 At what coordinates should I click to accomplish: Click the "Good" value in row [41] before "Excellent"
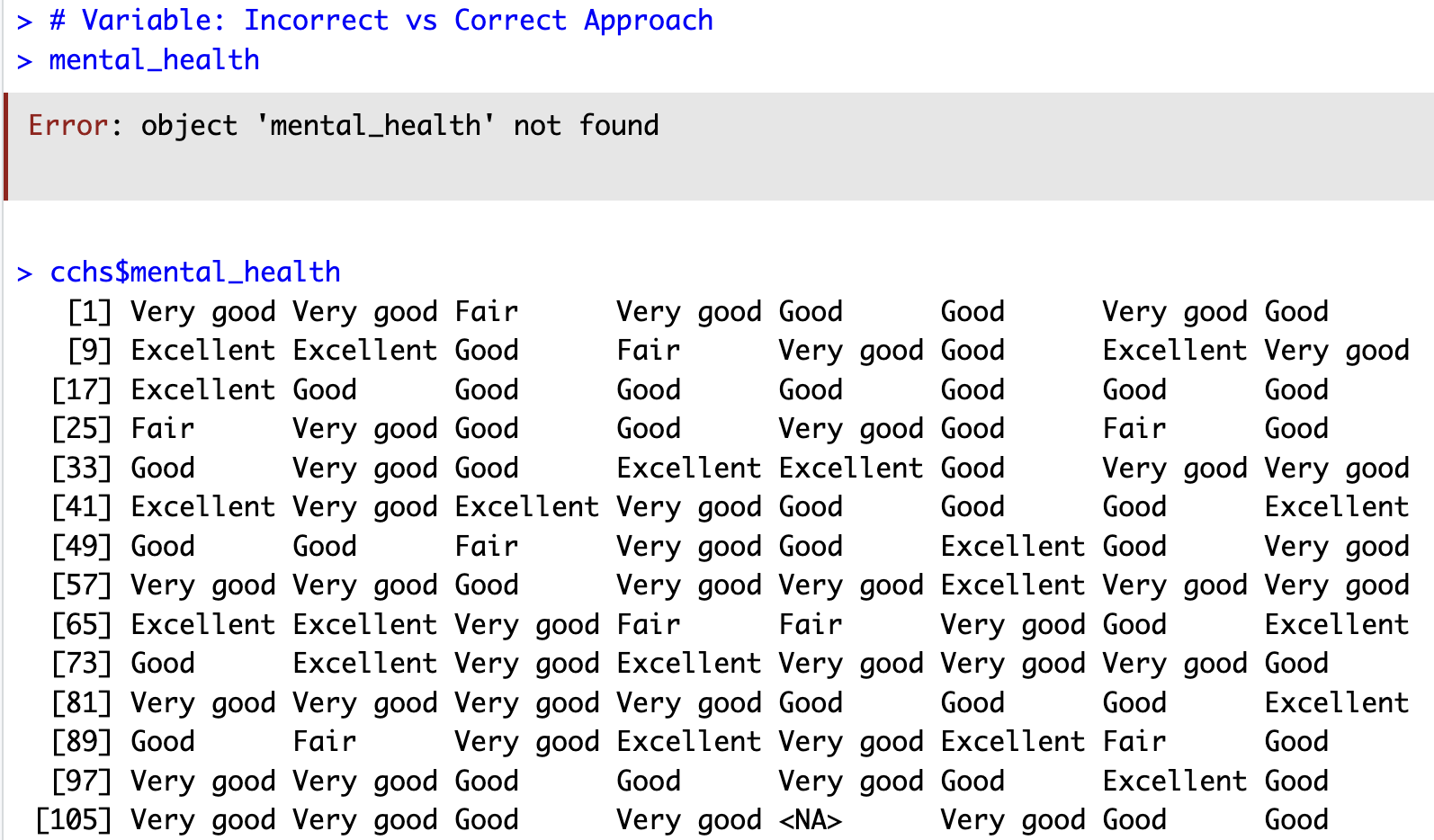coord(1134,507)
